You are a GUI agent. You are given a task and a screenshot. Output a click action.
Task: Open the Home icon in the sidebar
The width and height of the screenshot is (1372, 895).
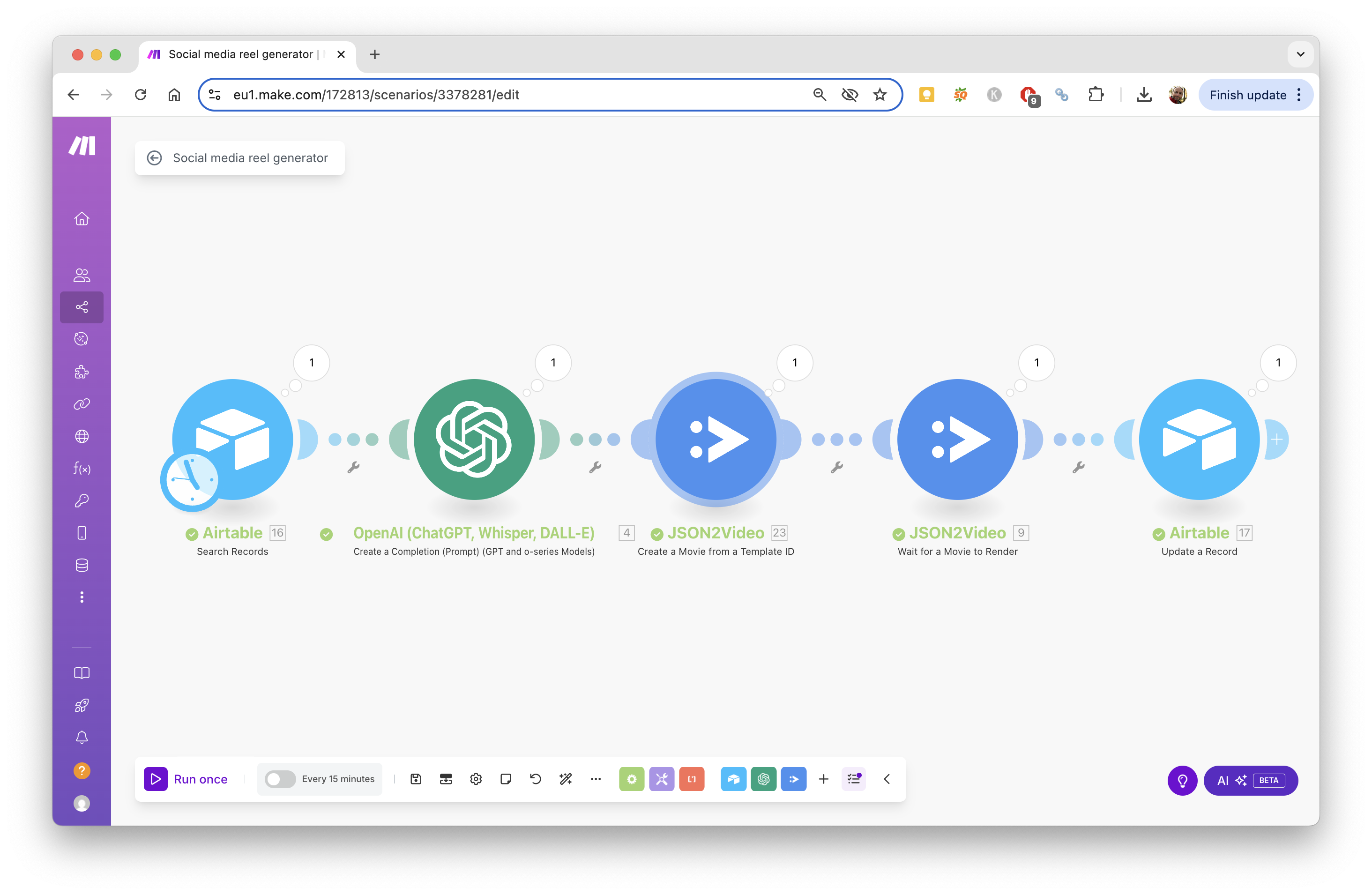[82, 218]
